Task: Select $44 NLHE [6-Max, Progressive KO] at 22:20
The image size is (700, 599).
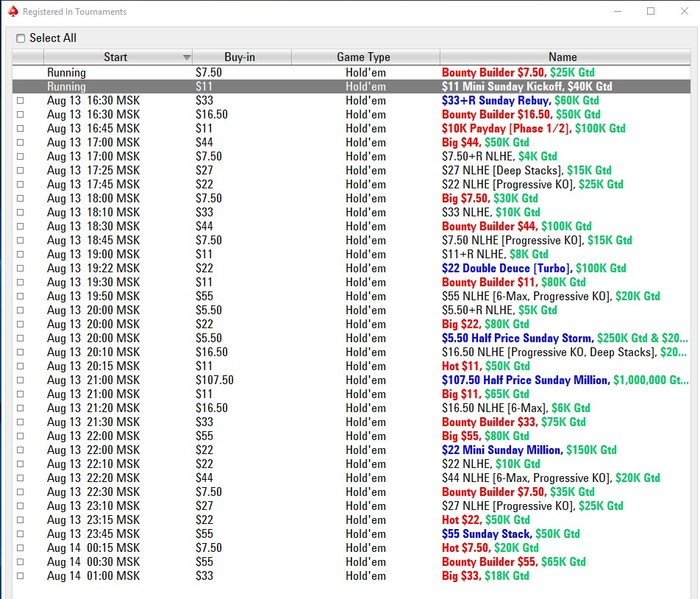Action: tap(351, 478)
